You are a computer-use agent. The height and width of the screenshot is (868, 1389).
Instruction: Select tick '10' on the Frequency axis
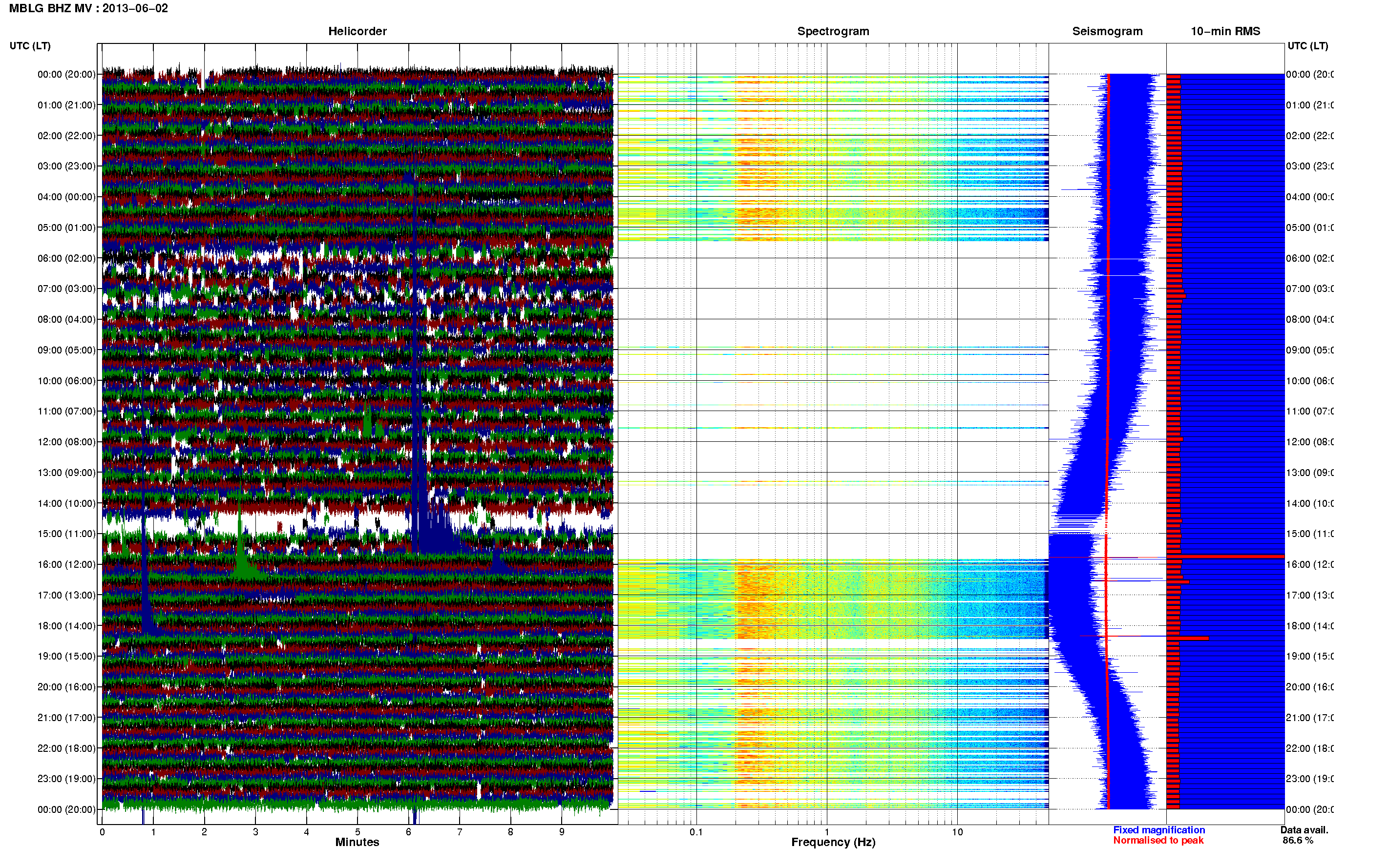[957, 832]
